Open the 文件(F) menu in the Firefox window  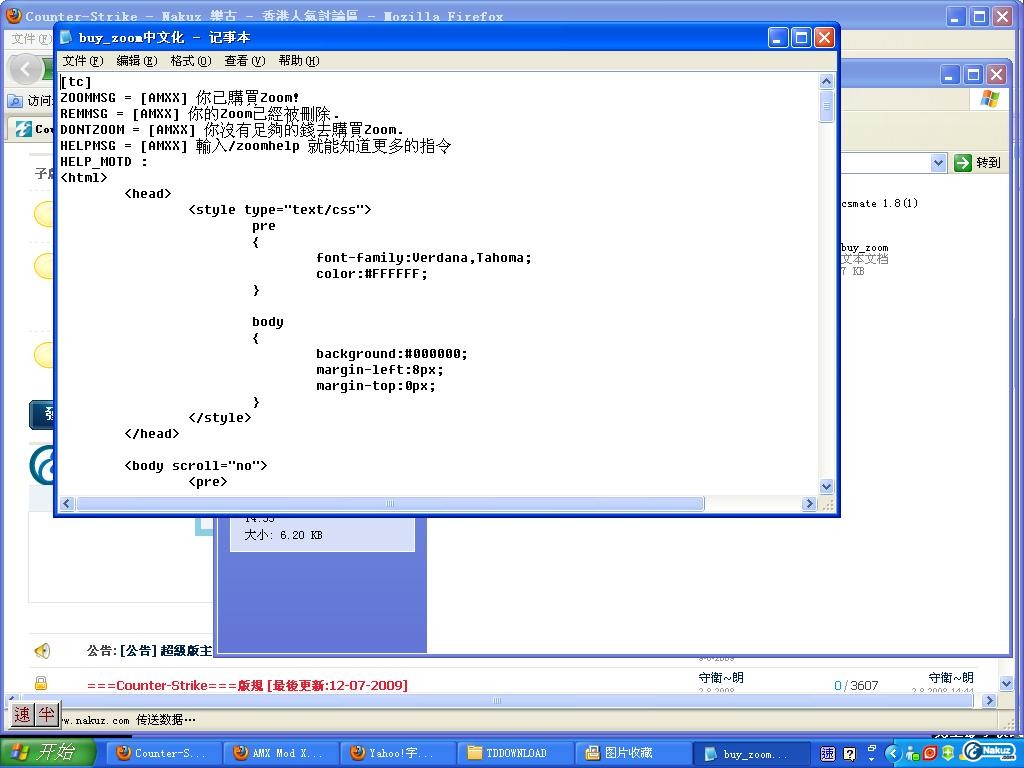click(31, 39)
